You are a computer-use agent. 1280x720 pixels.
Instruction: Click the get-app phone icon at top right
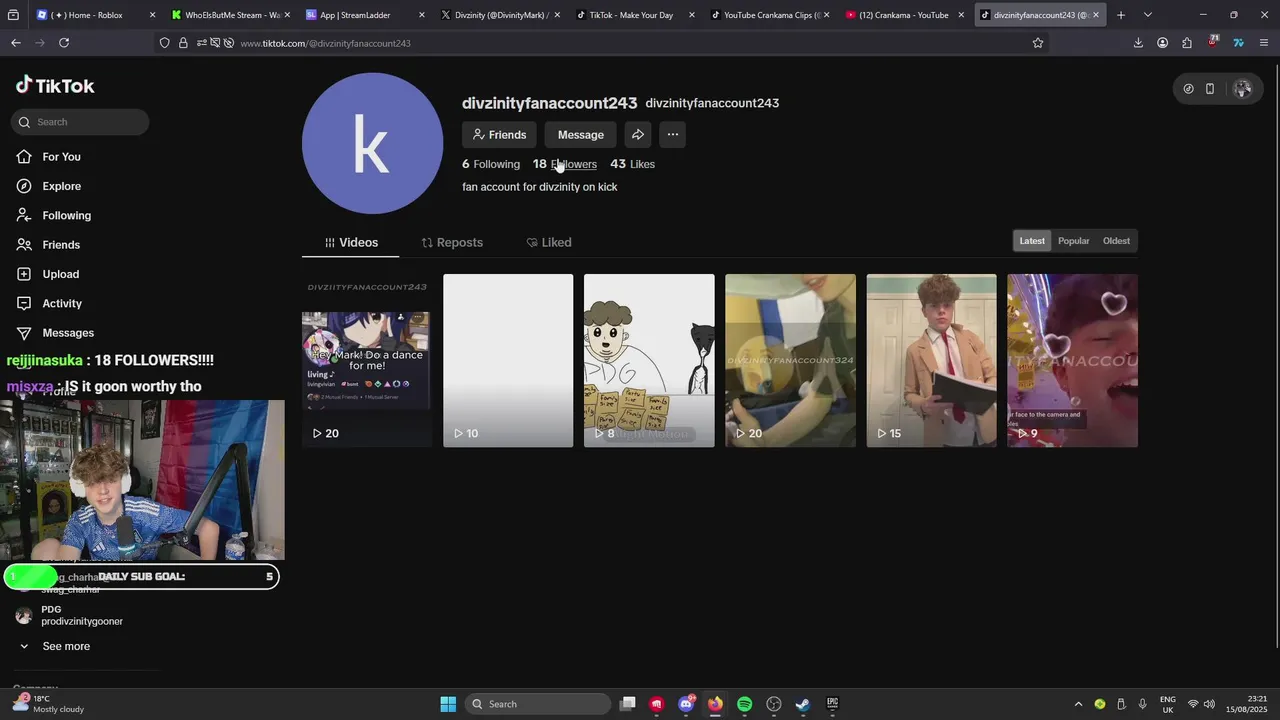pyautogui.click(x=1210, y=89)
